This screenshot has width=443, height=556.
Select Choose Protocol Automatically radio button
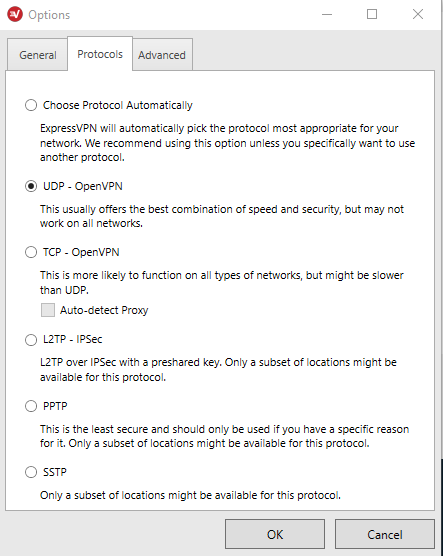click(x=31, y=105)
